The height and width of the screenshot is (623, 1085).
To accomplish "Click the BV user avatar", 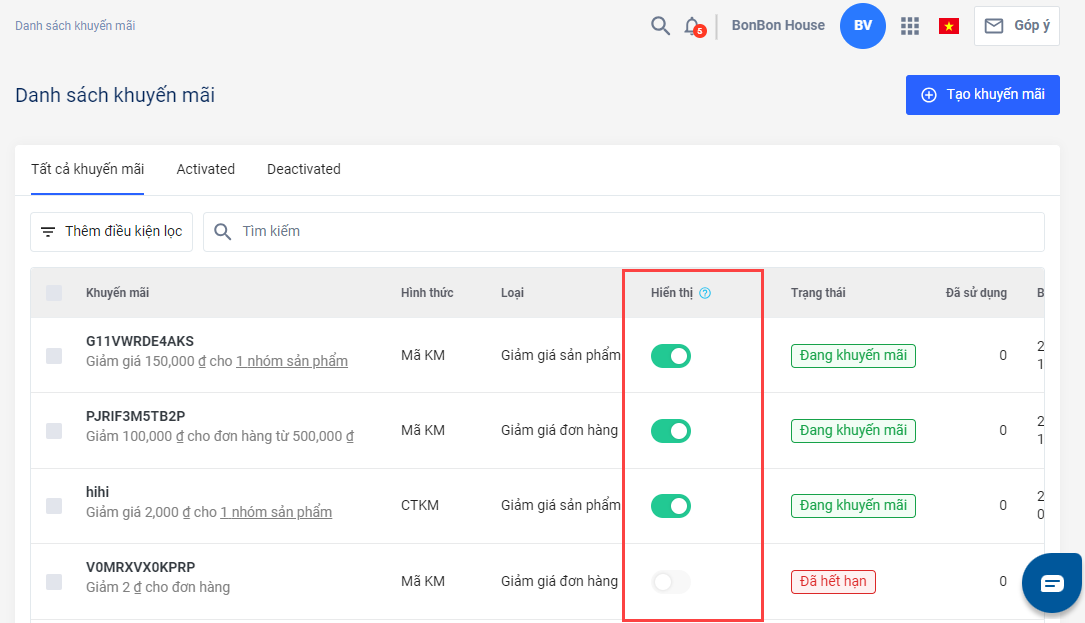I will [x=862, y=26].
